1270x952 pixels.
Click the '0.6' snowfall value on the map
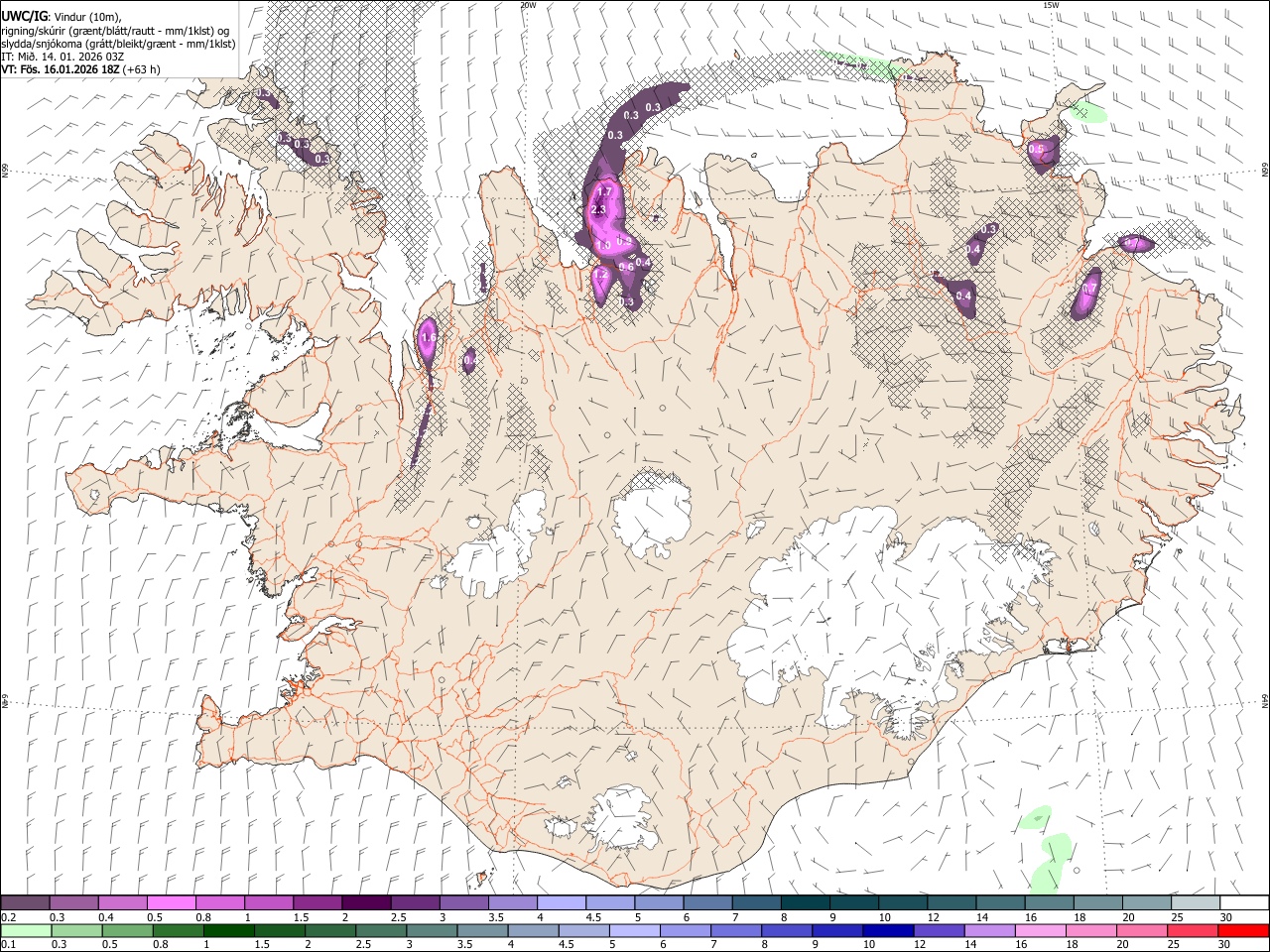[x=626, y=266]
